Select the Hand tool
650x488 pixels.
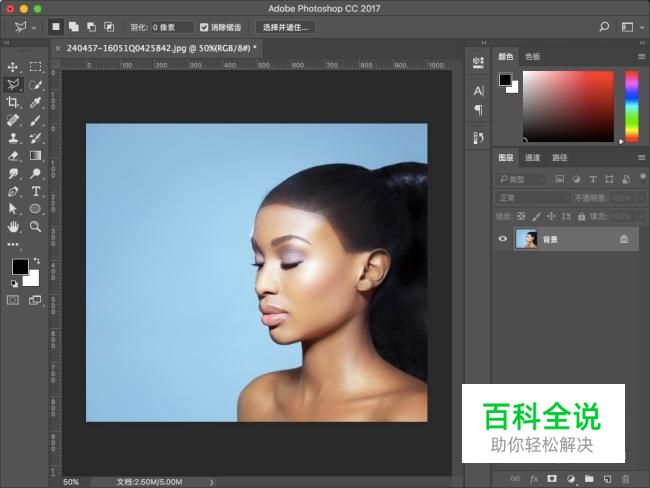click(x=13, y=226)
